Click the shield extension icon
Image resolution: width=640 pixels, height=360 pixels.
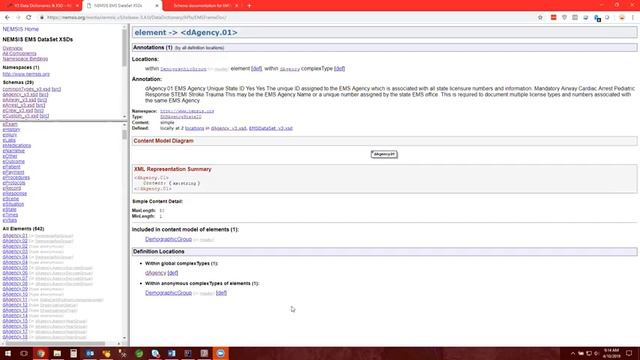564,18
